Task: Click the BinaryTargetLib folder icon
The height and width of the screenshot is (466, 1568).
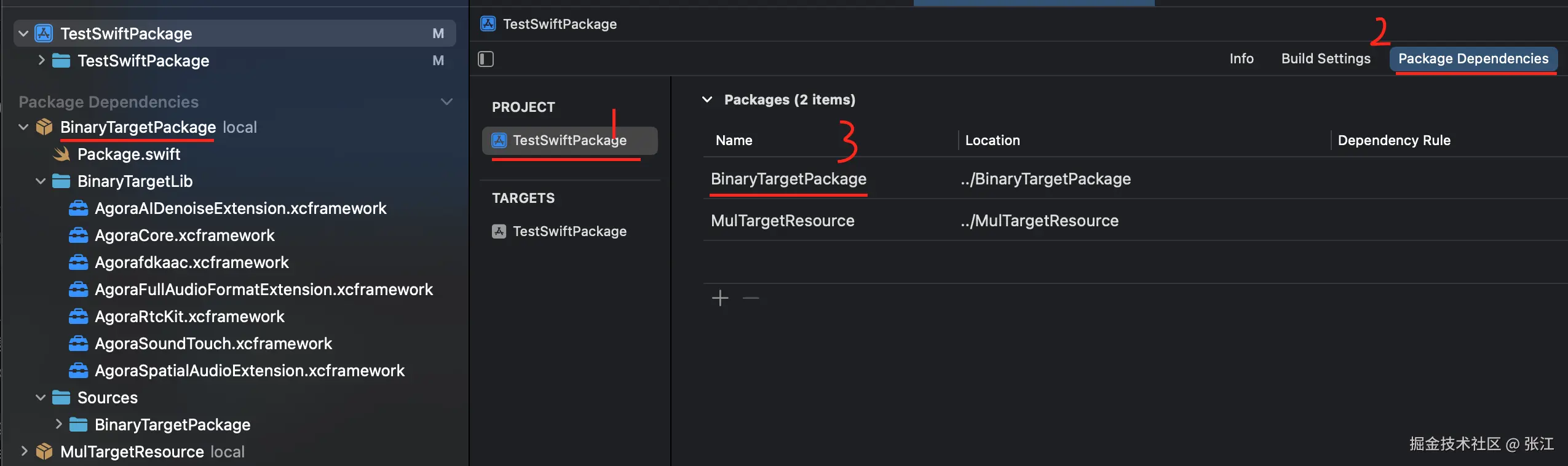Action: [61, 181]
